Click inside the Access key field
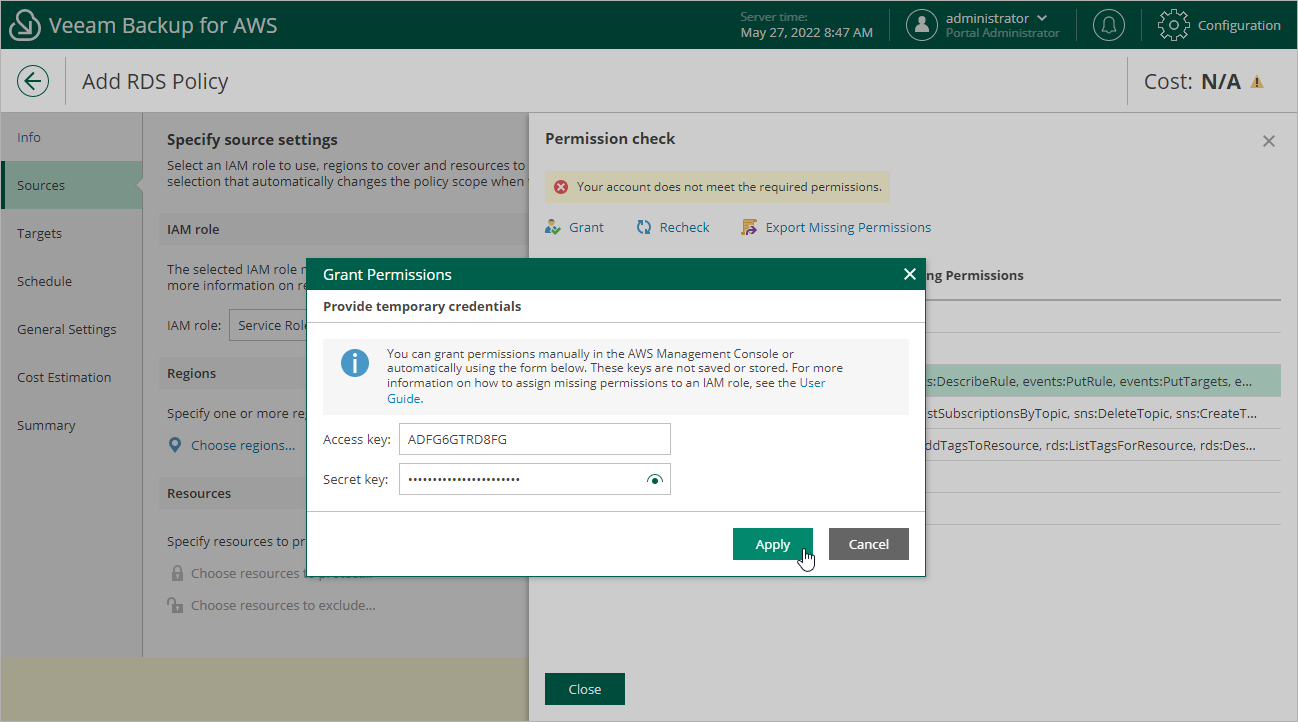Screen dimensions: 1298x722 click(535, 439)
